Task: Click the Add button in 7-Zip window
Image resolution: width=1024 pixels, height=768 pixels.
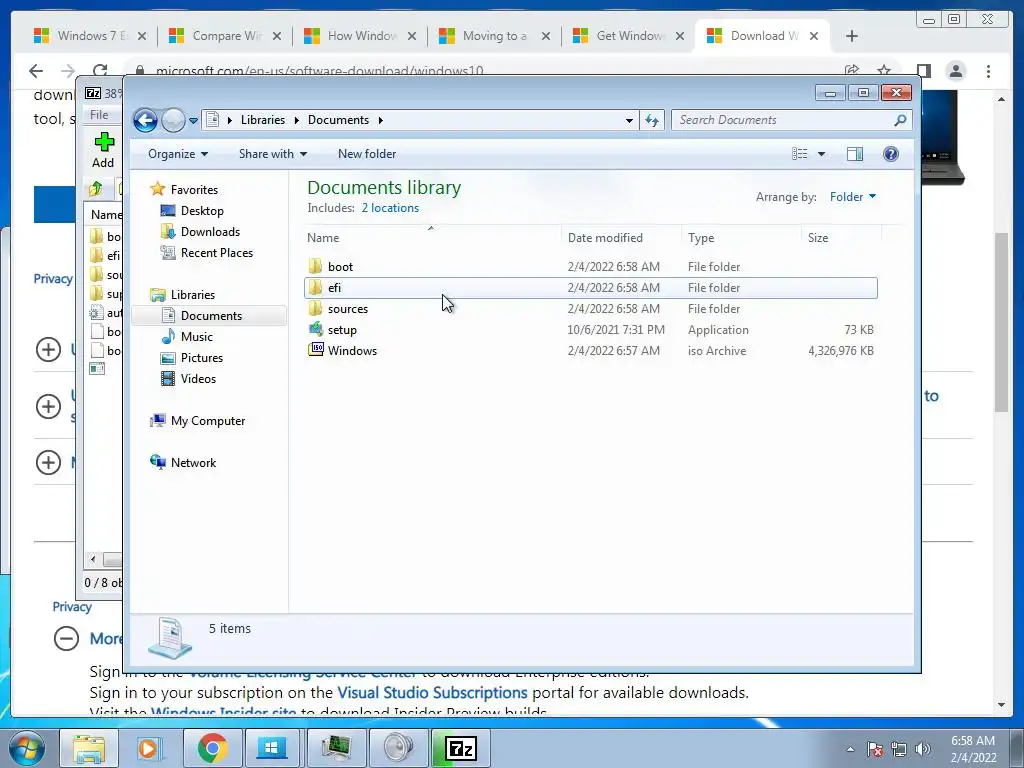Action: point(103,150)
